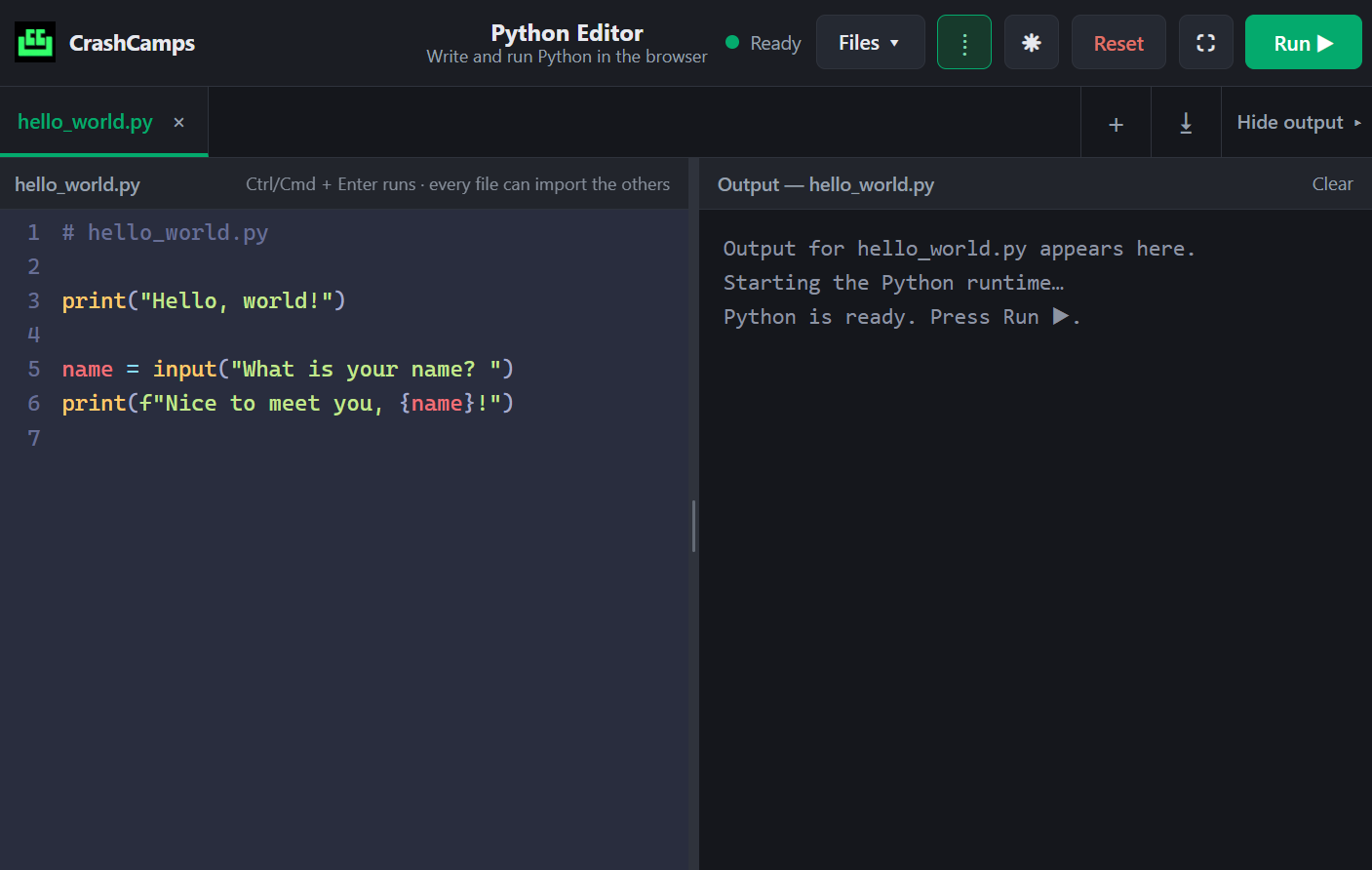The width and height of the screenshot is (1372, 870).
Task: Click line number 4 in the gutter
Action: 34,335
